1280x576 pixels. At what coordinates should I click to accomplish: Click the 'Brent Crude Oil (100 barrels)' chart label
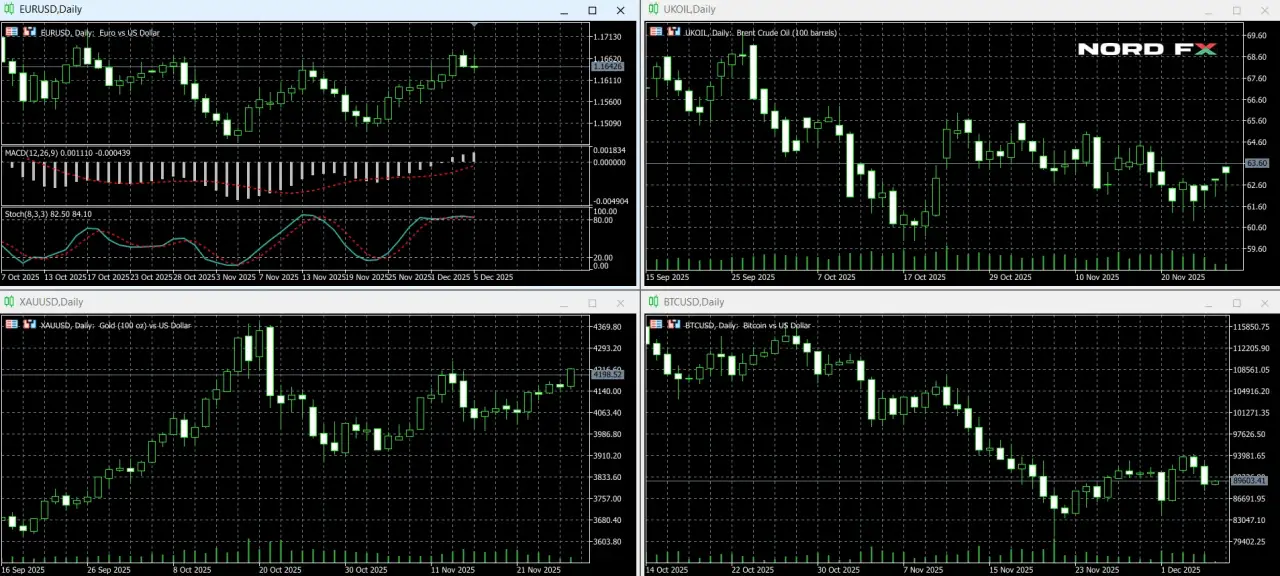(788, 33)
